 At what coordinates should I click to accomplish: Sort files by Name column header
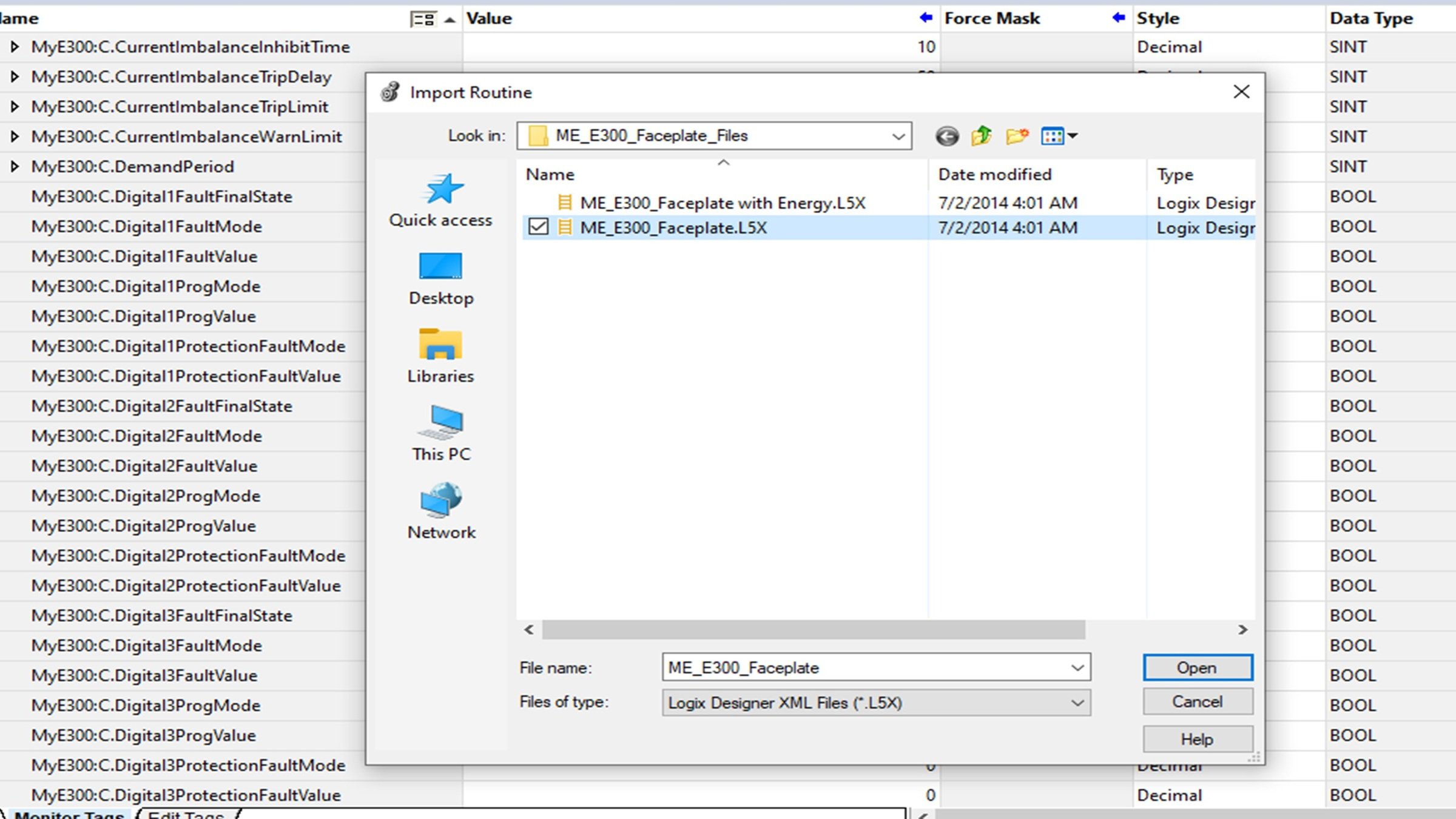click(x=722, y=174)
